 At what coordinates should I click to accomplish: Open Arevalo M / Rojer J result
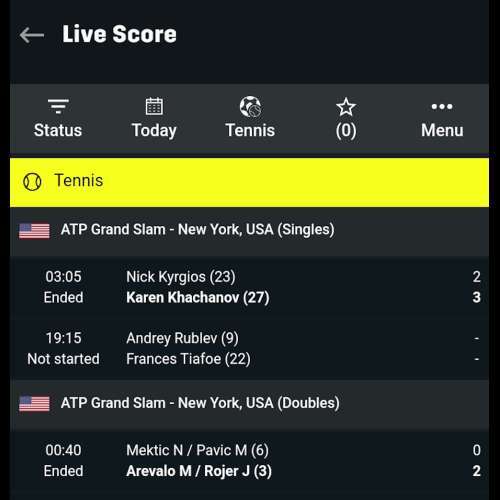[x=199, y=471]
